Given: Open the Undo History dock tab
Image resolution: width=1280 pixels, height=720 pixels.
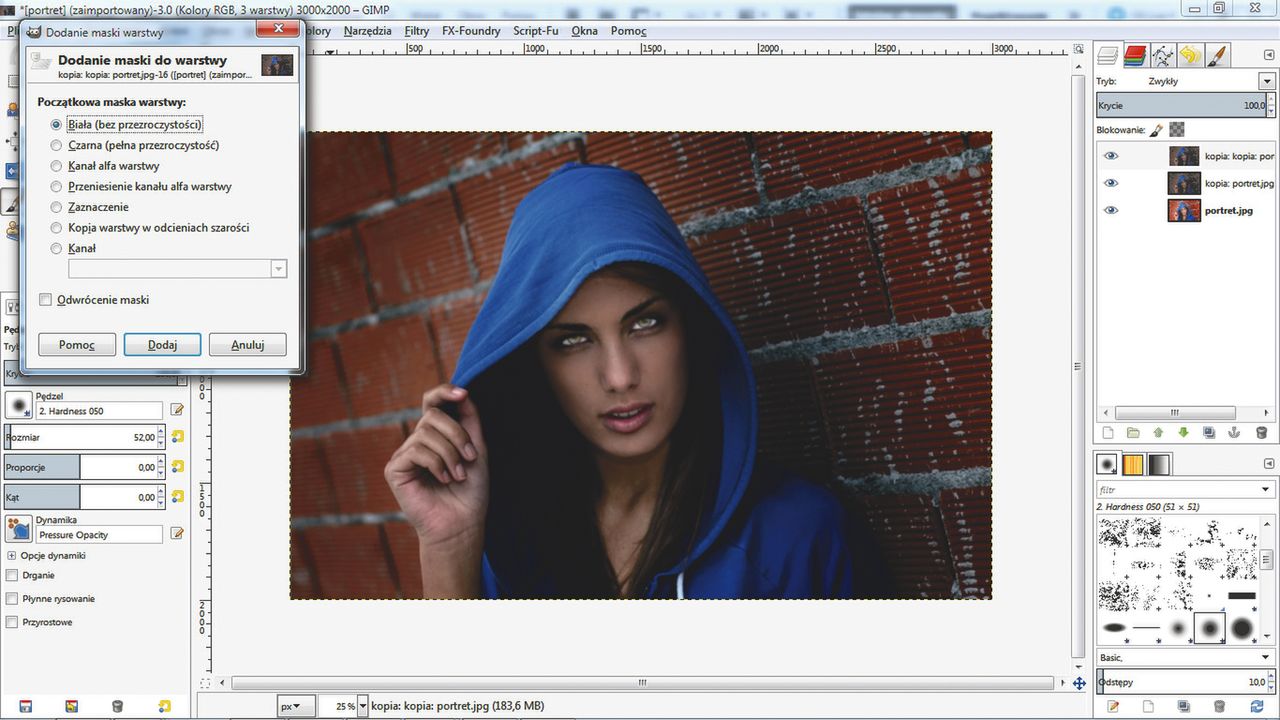Looking at the screenshot, I should [x=1189, y=55].
